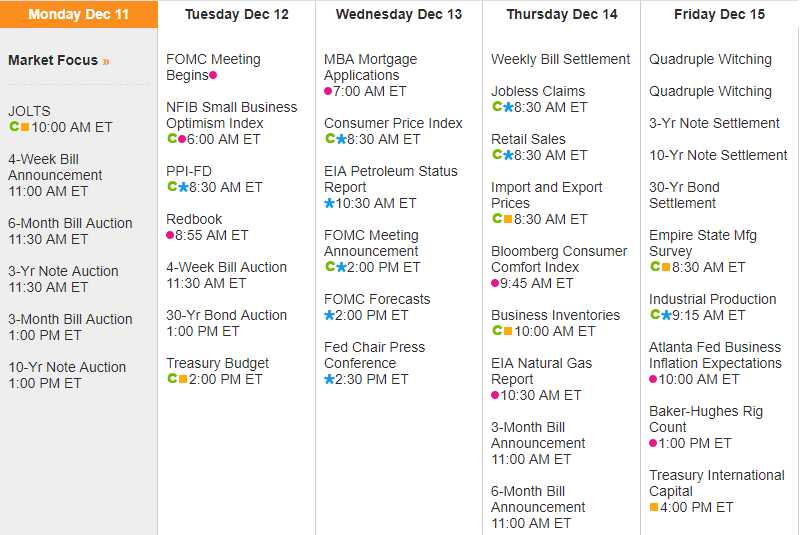Viewport: 800px width, 535px height.
Task: Expand Market Focus with the double arrow
Action: click(x=106, y=61)
